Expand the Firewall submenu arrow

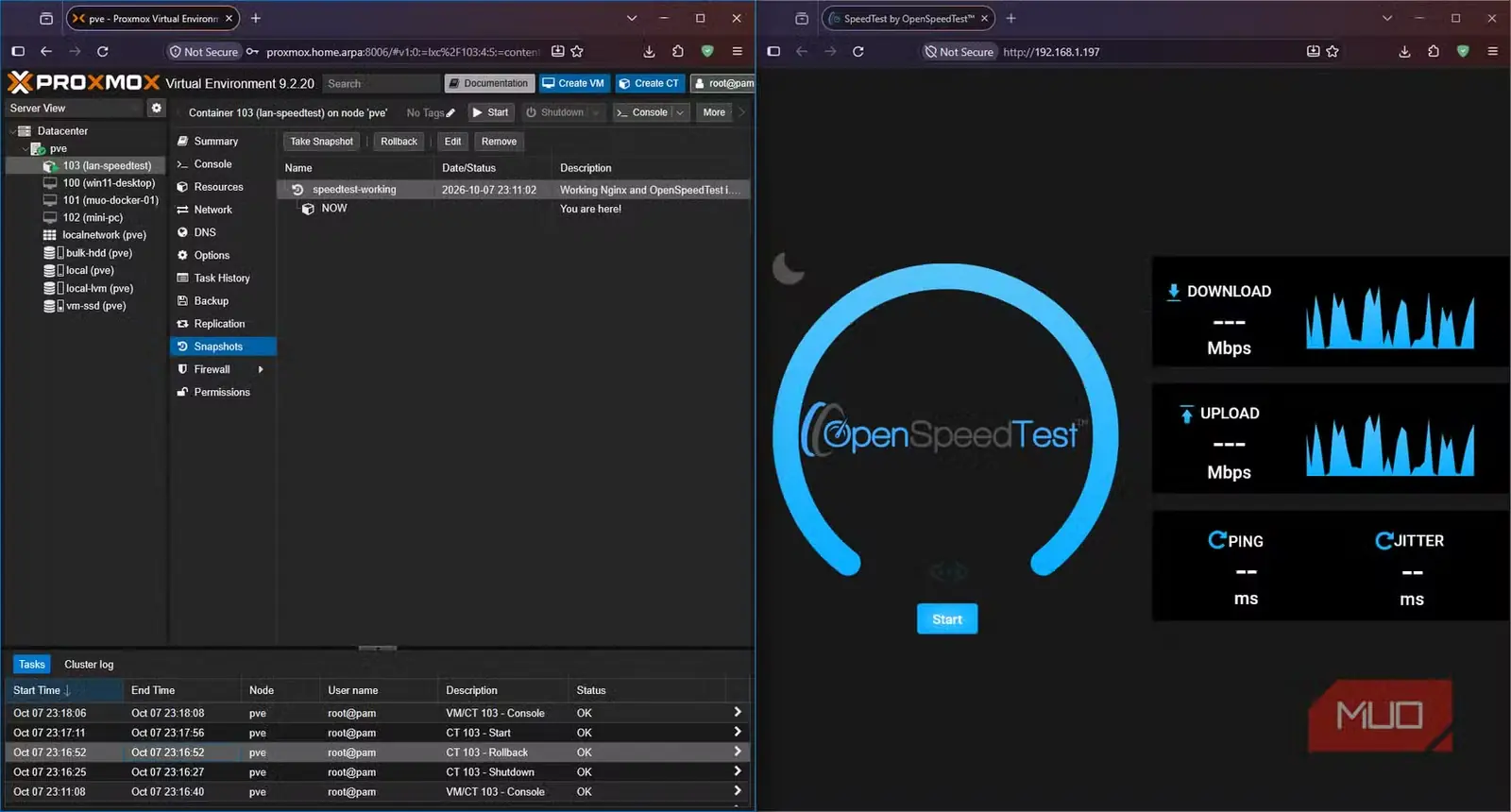click(261, 370)
